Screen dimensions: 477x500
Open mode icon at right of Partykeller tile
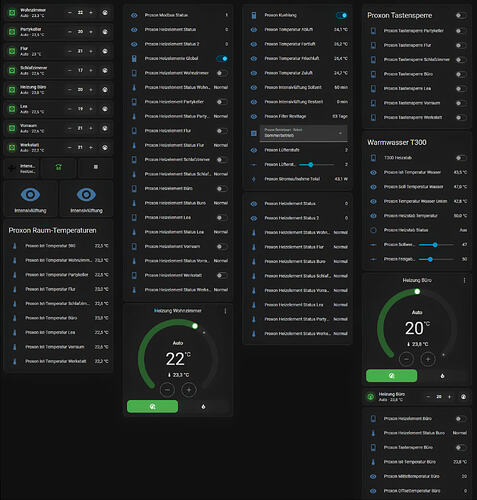point(105,32)
